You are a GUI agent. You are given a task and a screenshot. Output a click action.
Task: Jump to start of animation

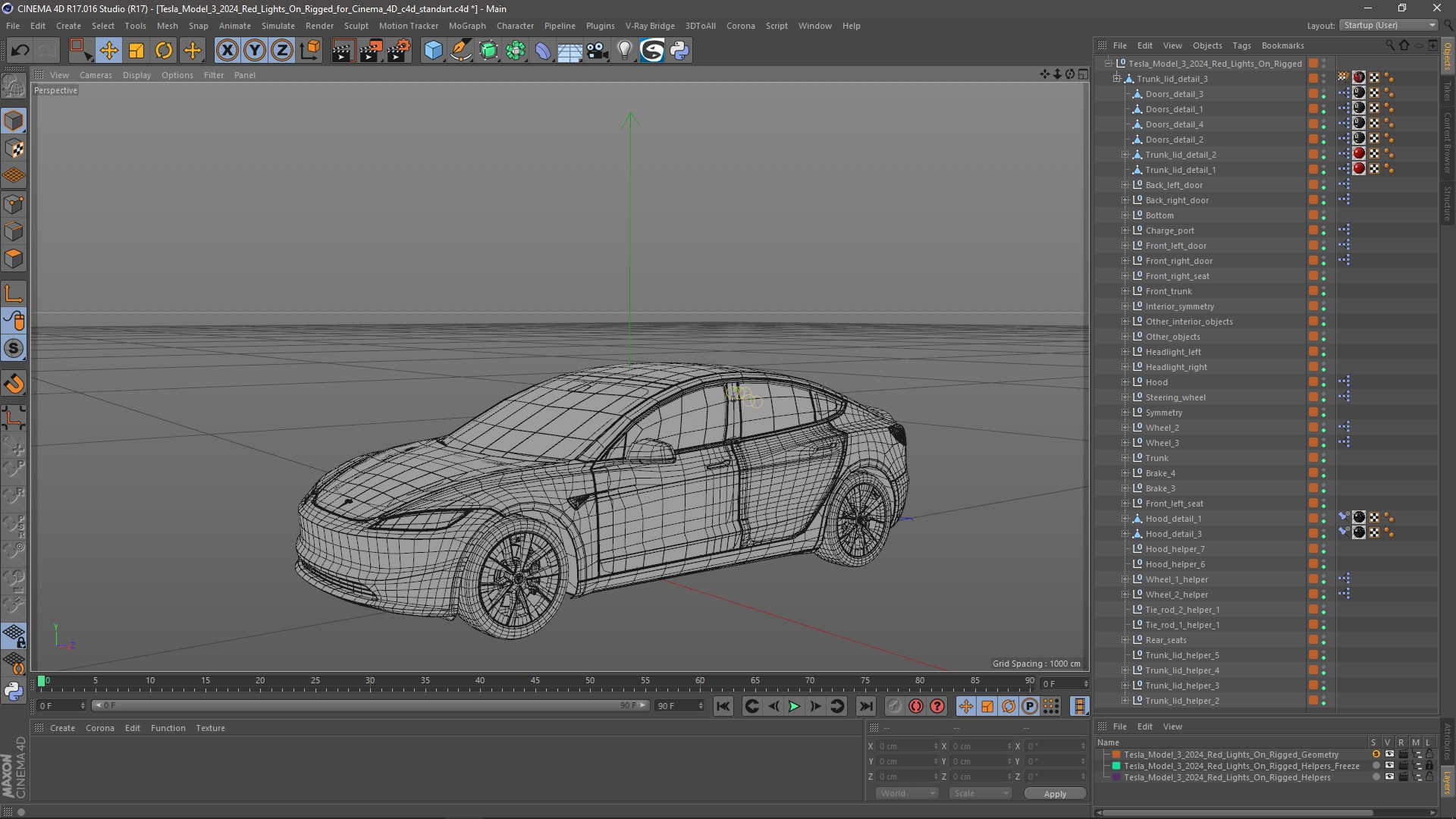[723, 706]
